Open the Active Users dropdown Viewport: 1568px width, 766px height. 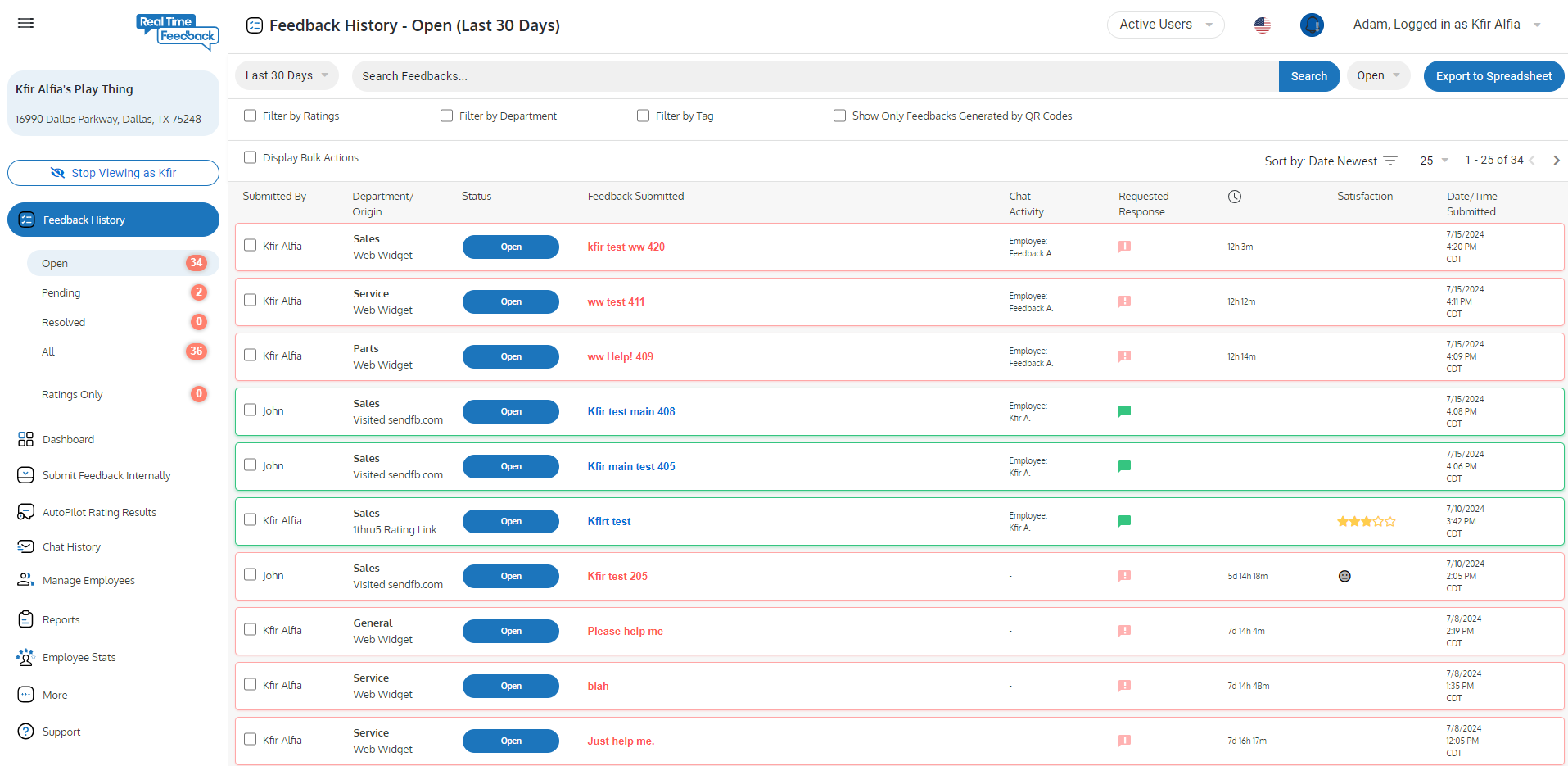click(1164, 25)
